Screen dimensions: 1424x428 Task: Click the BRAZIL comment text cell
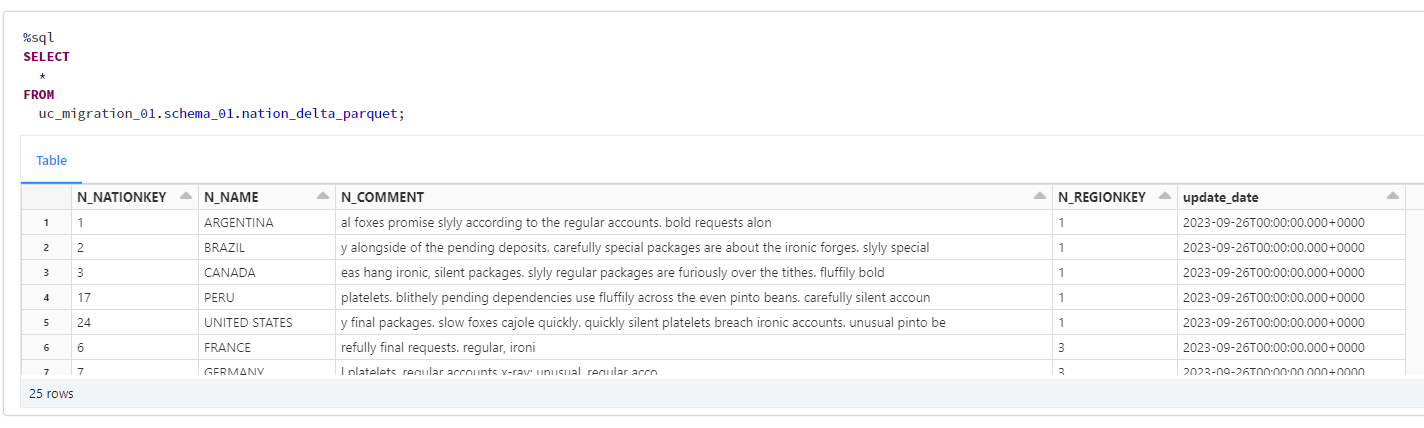[635, 247]
